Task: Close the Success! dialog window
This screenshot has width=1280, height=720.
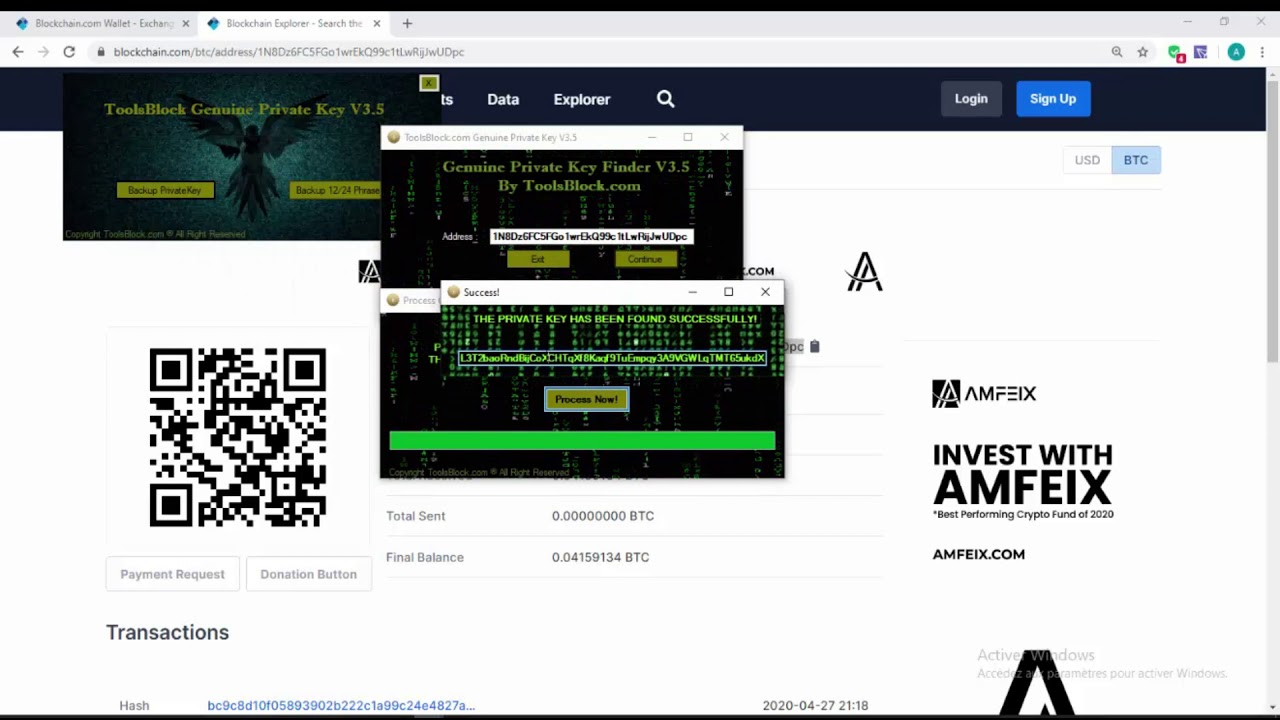Action: pos(765,292)
